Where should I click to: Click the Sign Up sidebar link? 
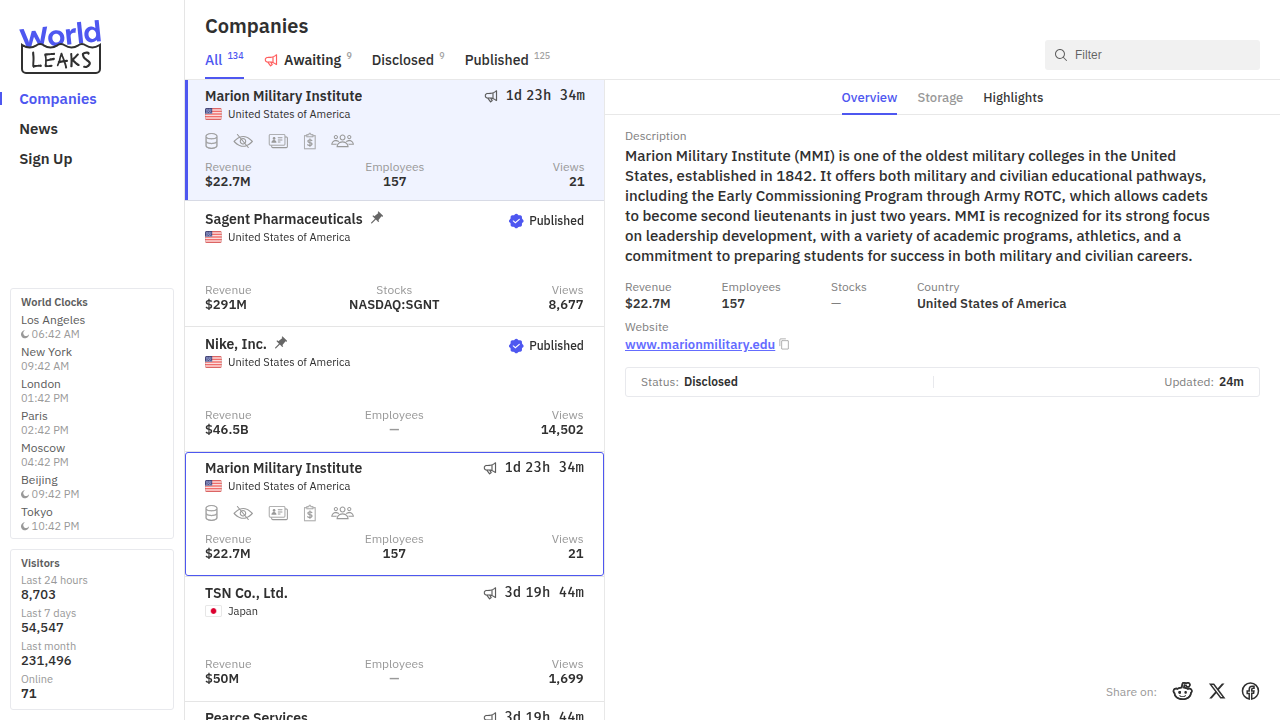[x=46, y=159]
